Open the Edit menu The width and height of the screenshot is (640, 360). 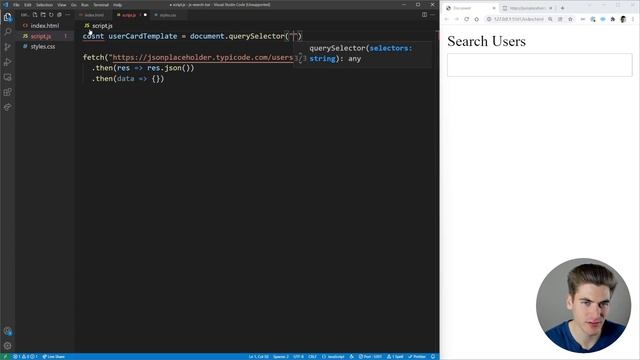click(27, 5)
